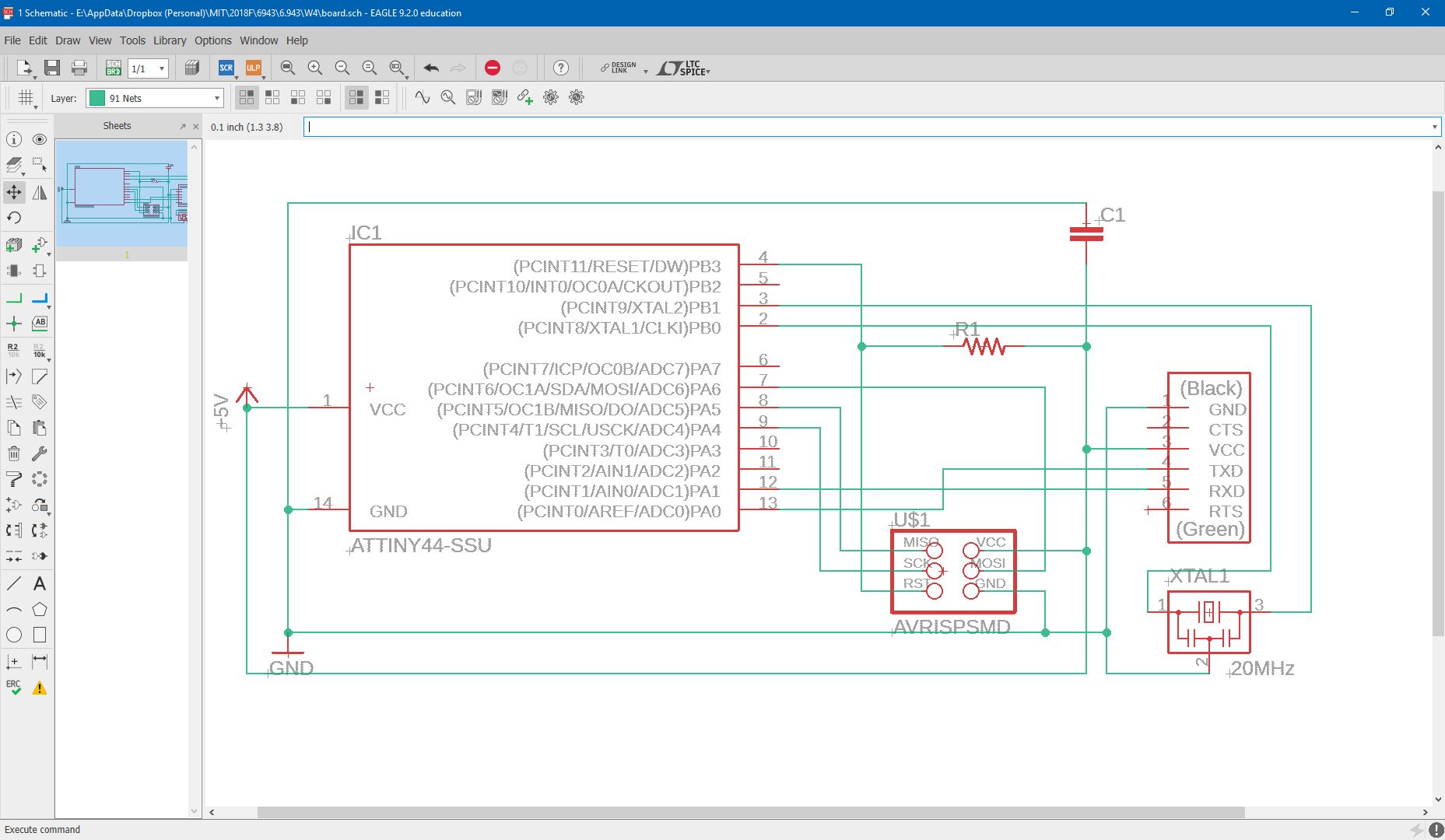Open the Library menu

(x=170, y=40)
